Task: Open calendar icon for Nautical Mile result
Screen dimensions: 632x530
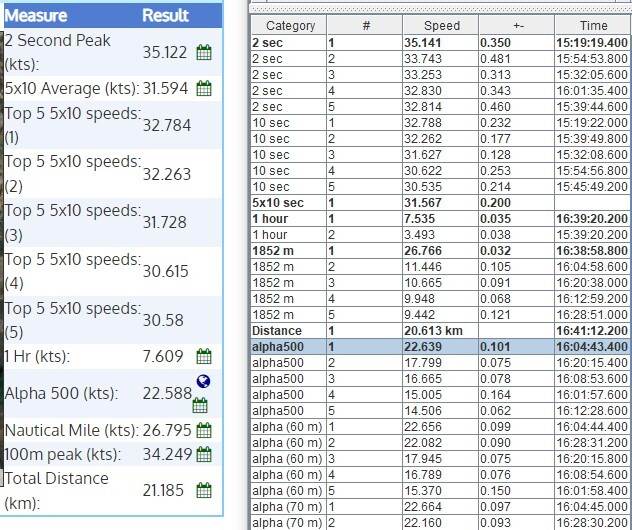Action: point(204,431)
